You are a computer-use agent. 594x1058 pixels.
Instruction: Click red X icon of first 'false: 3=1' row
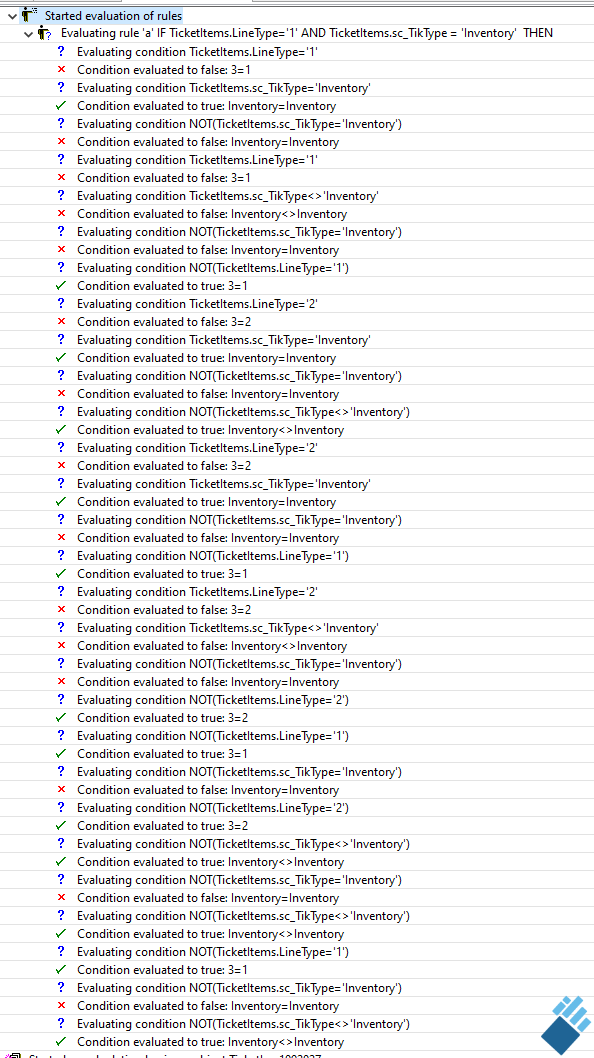coord(61,69)
